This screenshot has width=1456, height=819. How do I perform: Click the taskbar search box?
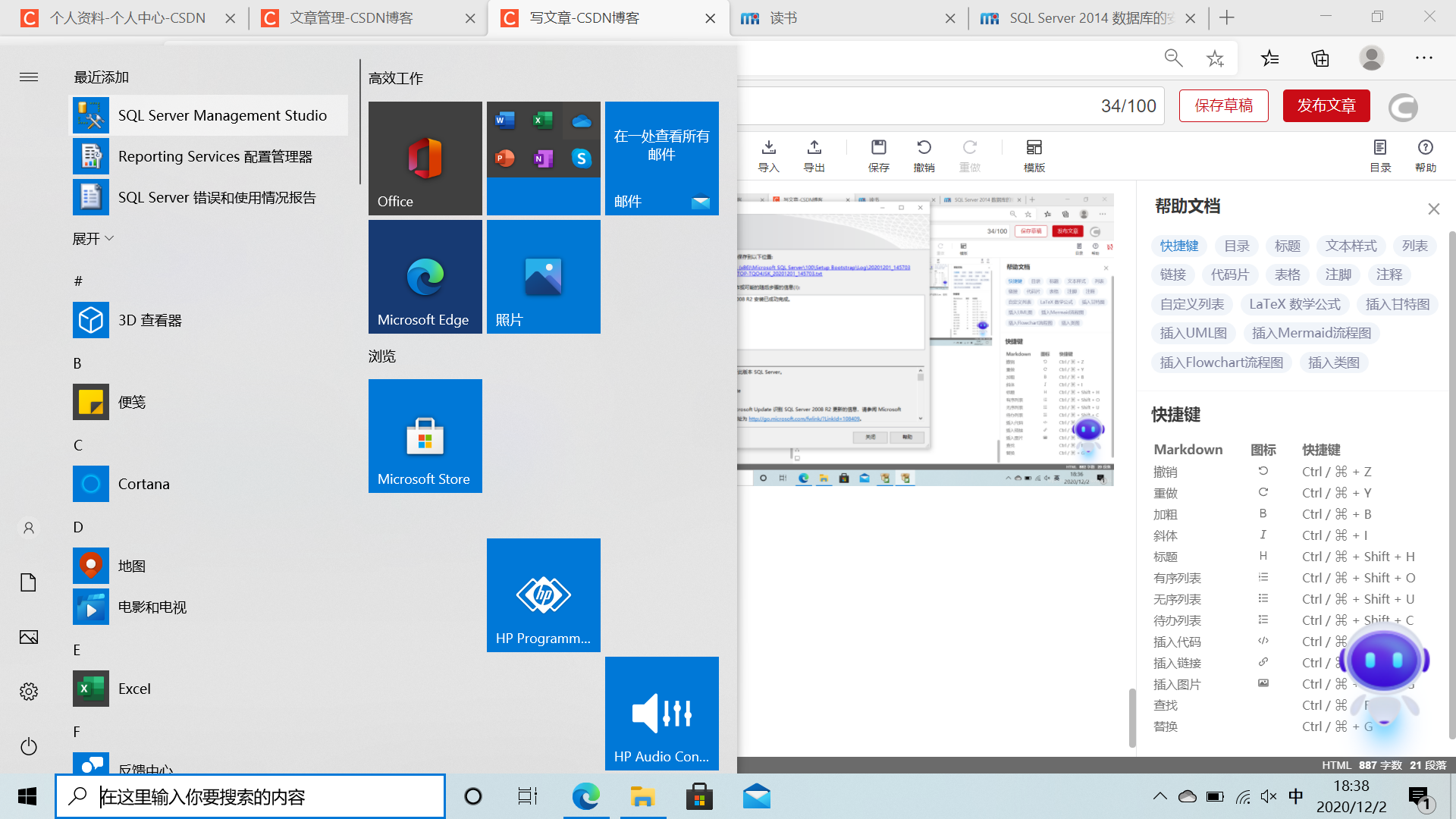point(250,796)
